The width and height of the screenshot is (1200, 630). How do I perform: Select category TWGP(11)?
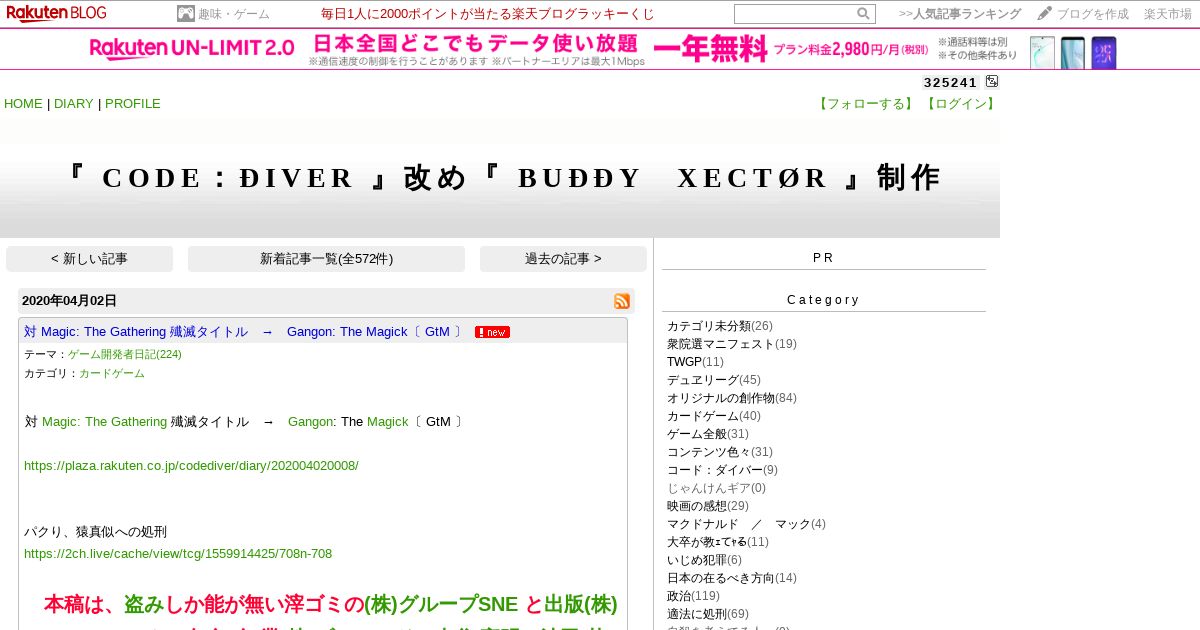coord(695,362)
